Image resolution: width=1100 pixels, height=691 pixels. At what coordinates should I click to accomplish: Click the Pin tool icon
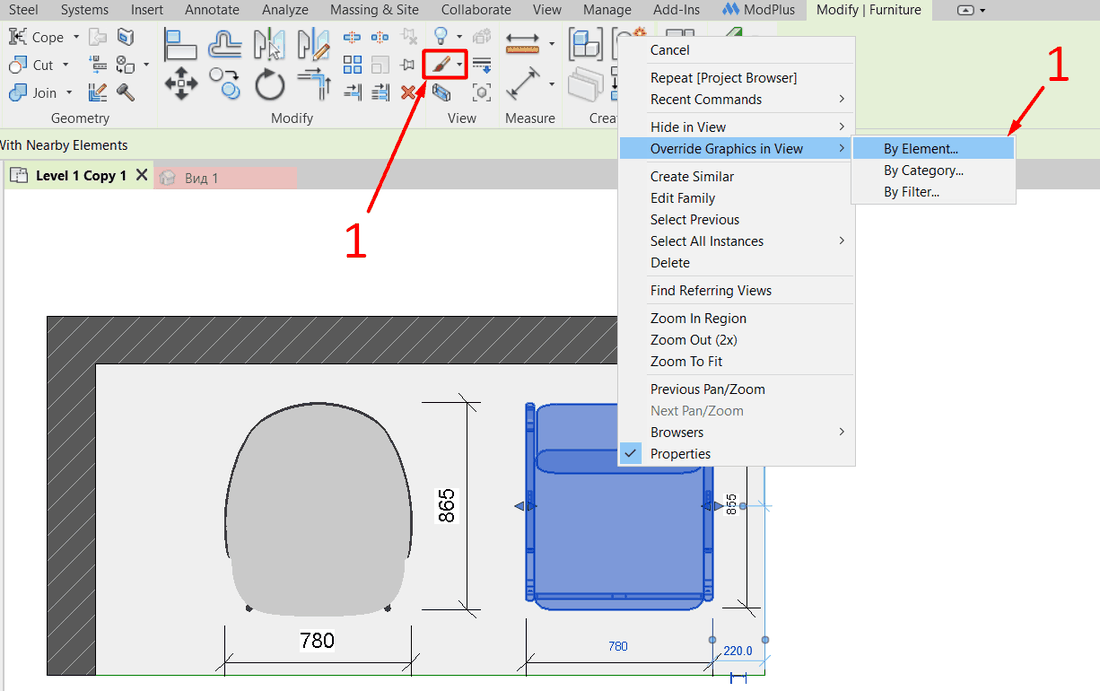(408, 65)
